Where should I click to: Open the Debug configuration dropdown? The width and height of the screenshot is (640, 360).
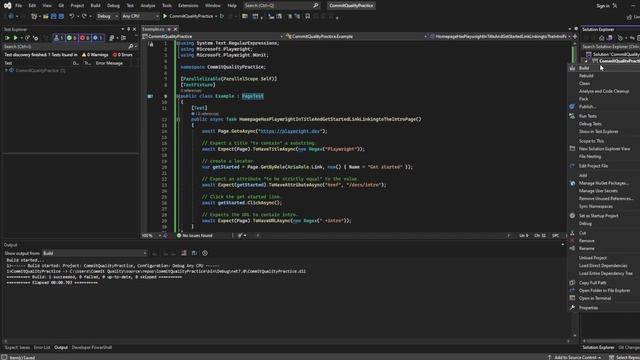(x=107, y=16)
